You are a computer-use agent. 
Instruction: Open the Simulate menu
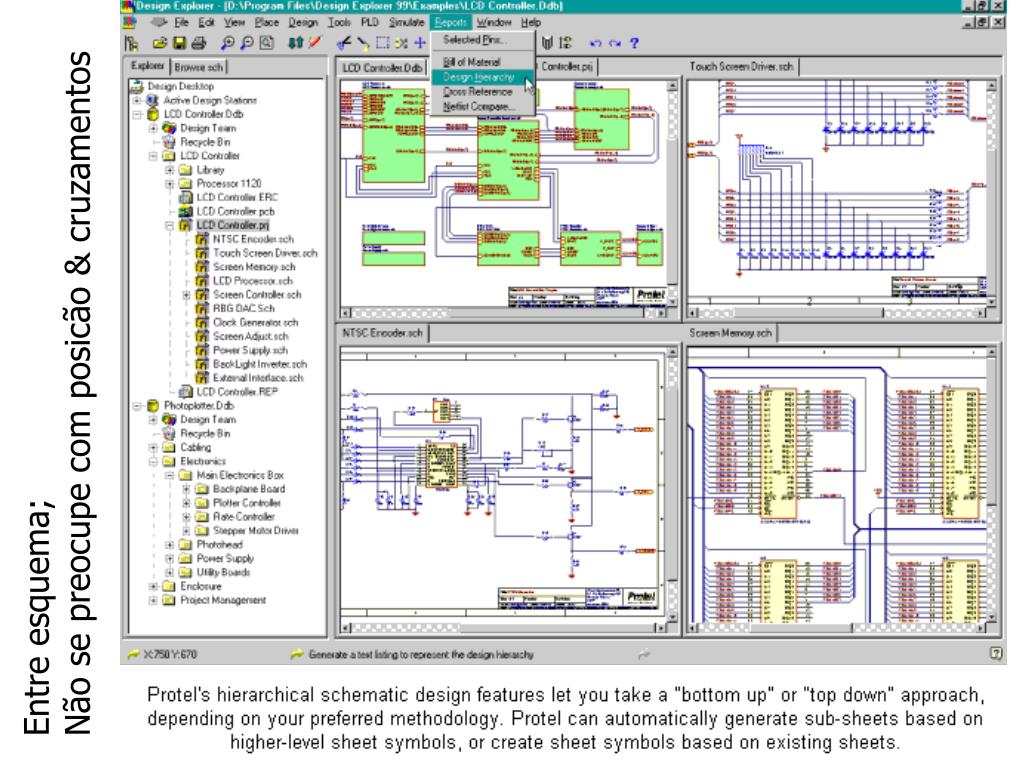pyautogui.click(x=406, y=22)
